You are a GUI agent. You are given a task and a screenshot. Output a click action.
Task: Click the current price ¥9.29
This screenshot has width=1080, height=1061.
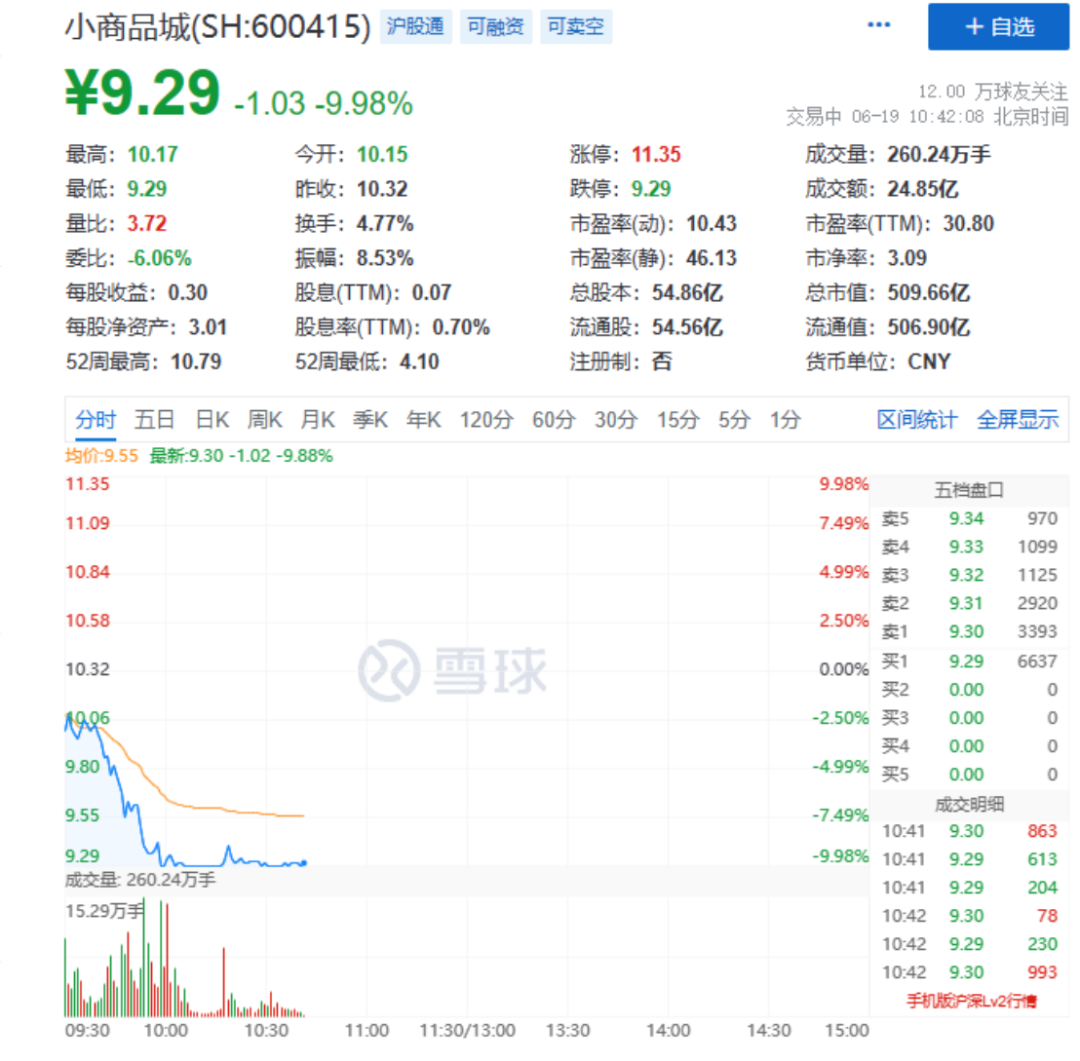(x=143, y=92)
